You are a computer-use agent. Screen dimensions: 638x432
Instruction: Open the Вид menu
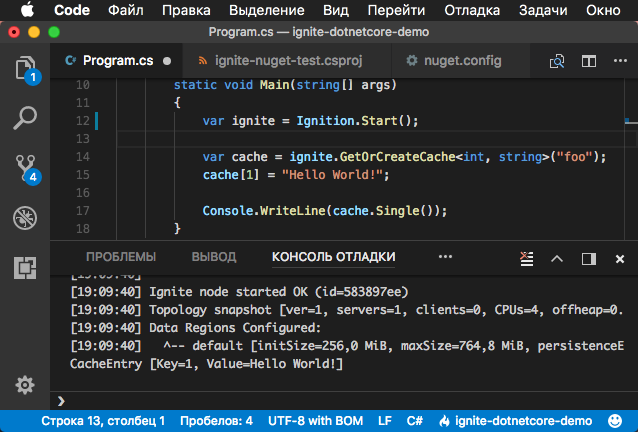(336, 10)
